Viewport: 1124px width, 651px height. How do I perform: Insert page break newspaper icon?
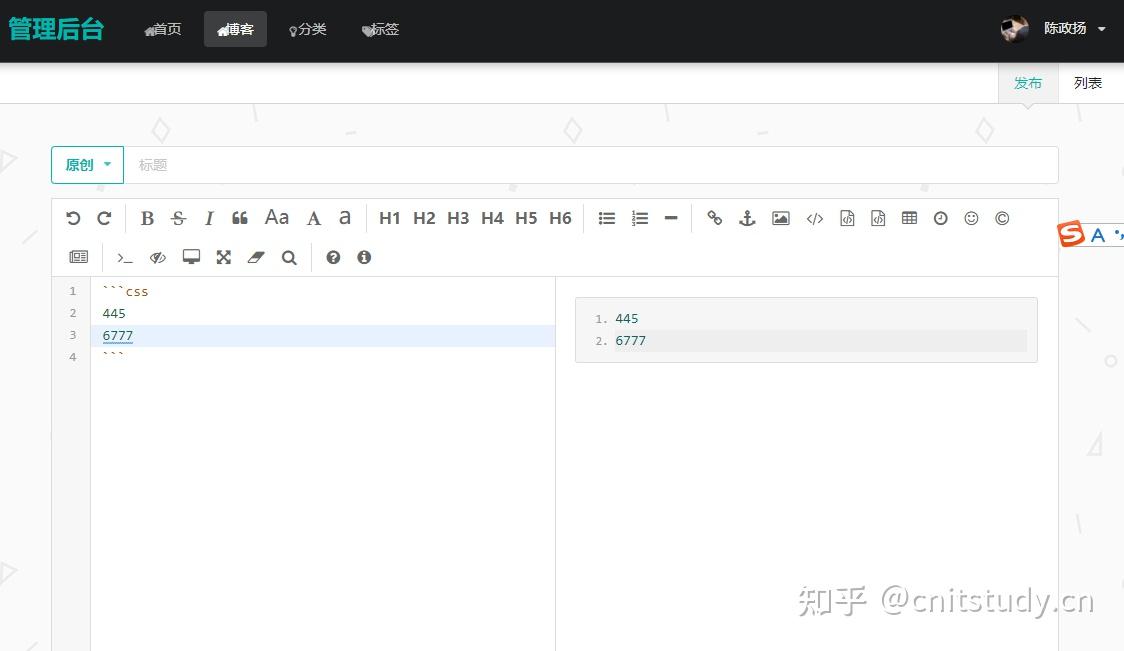78,257
